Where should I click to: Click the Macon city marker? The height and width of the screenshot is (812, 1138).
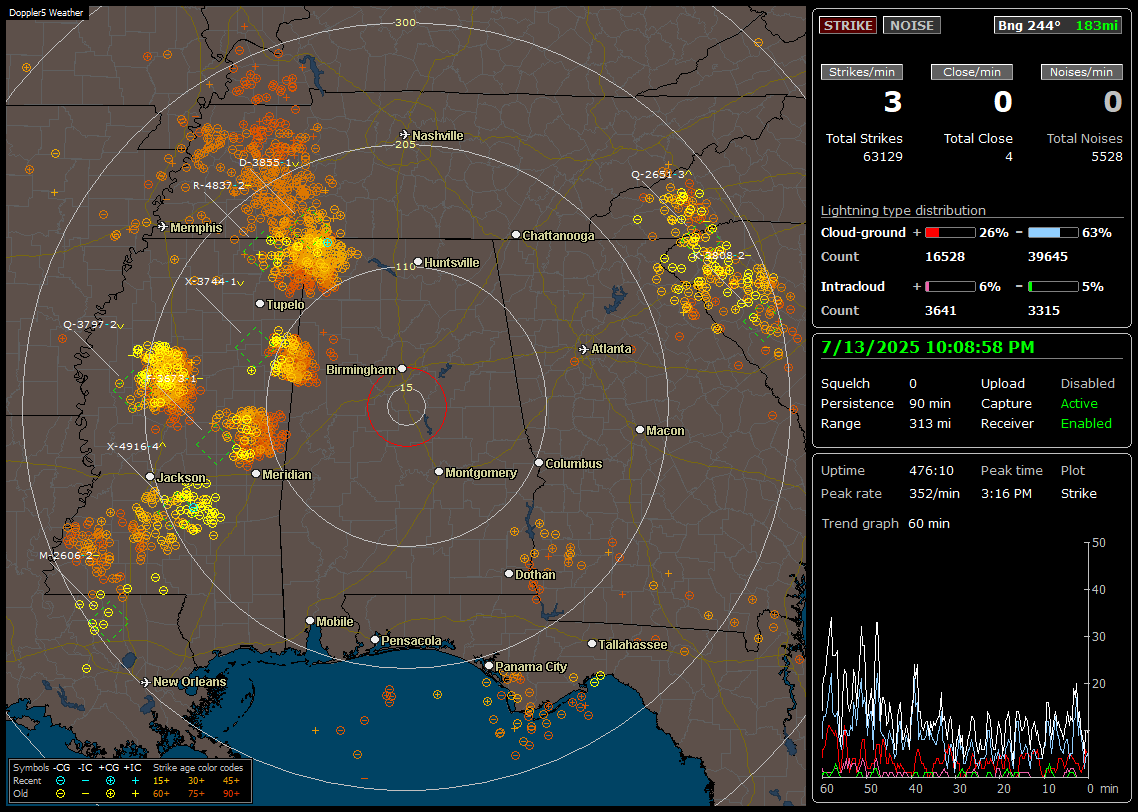coord(639,430)
